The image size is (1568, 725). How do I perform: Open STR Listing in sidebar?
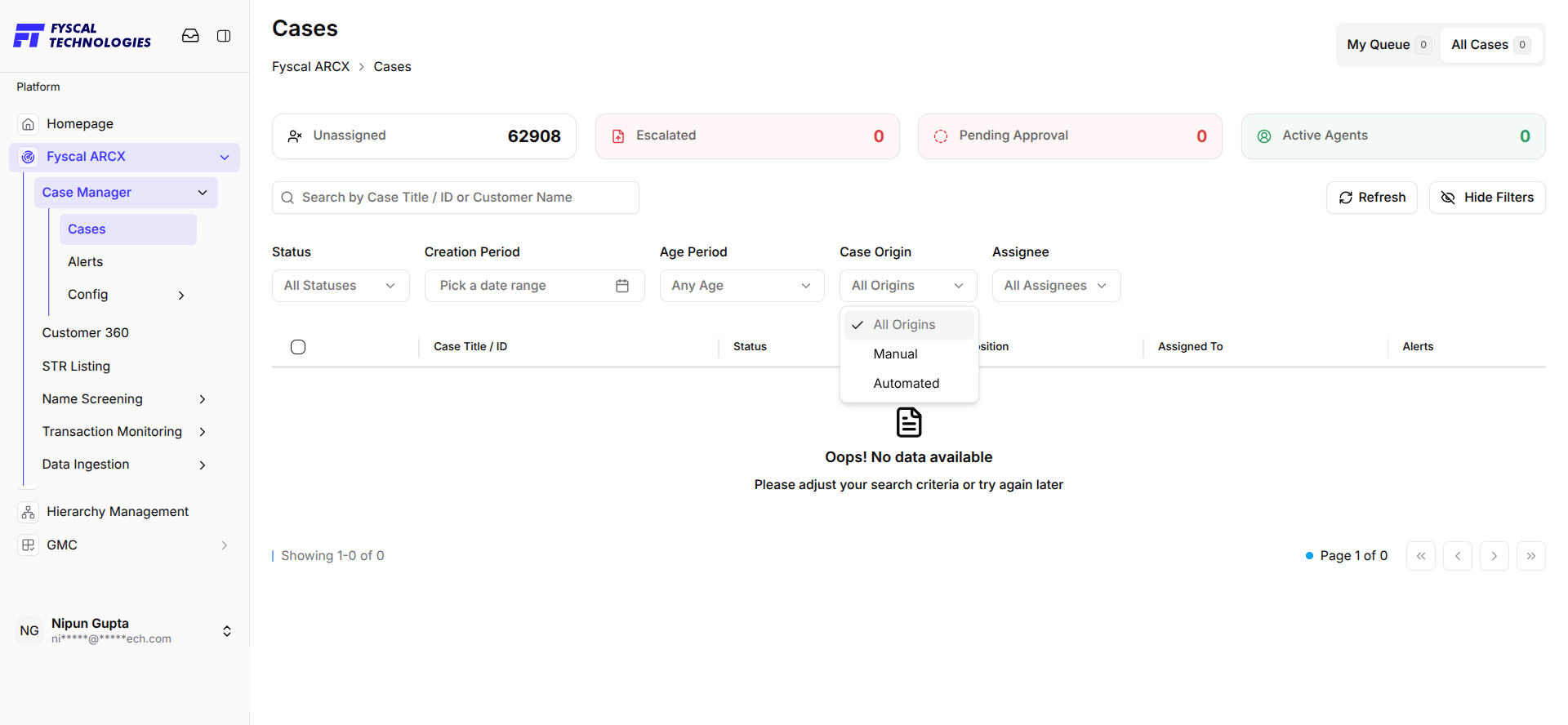pos(76,367)
